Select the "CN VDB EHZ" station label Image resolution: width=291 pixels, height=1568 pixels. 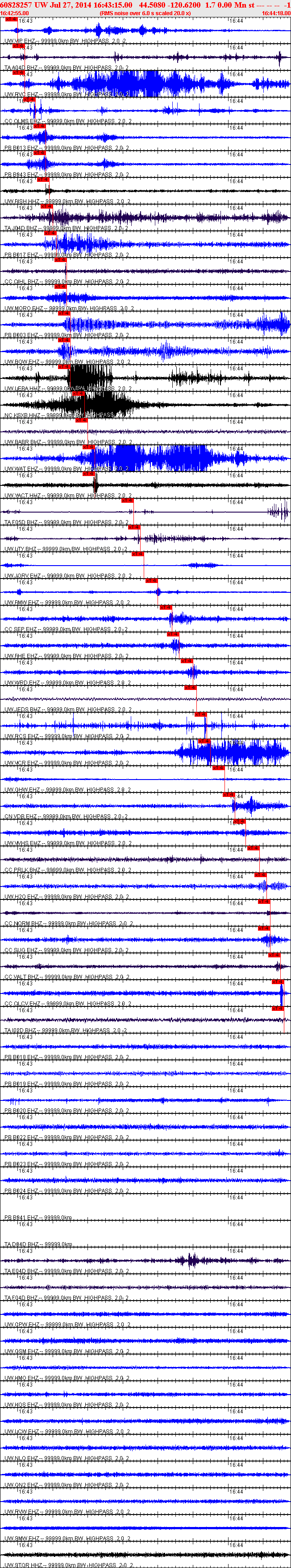pyautogui.click(x=21, y=816)
